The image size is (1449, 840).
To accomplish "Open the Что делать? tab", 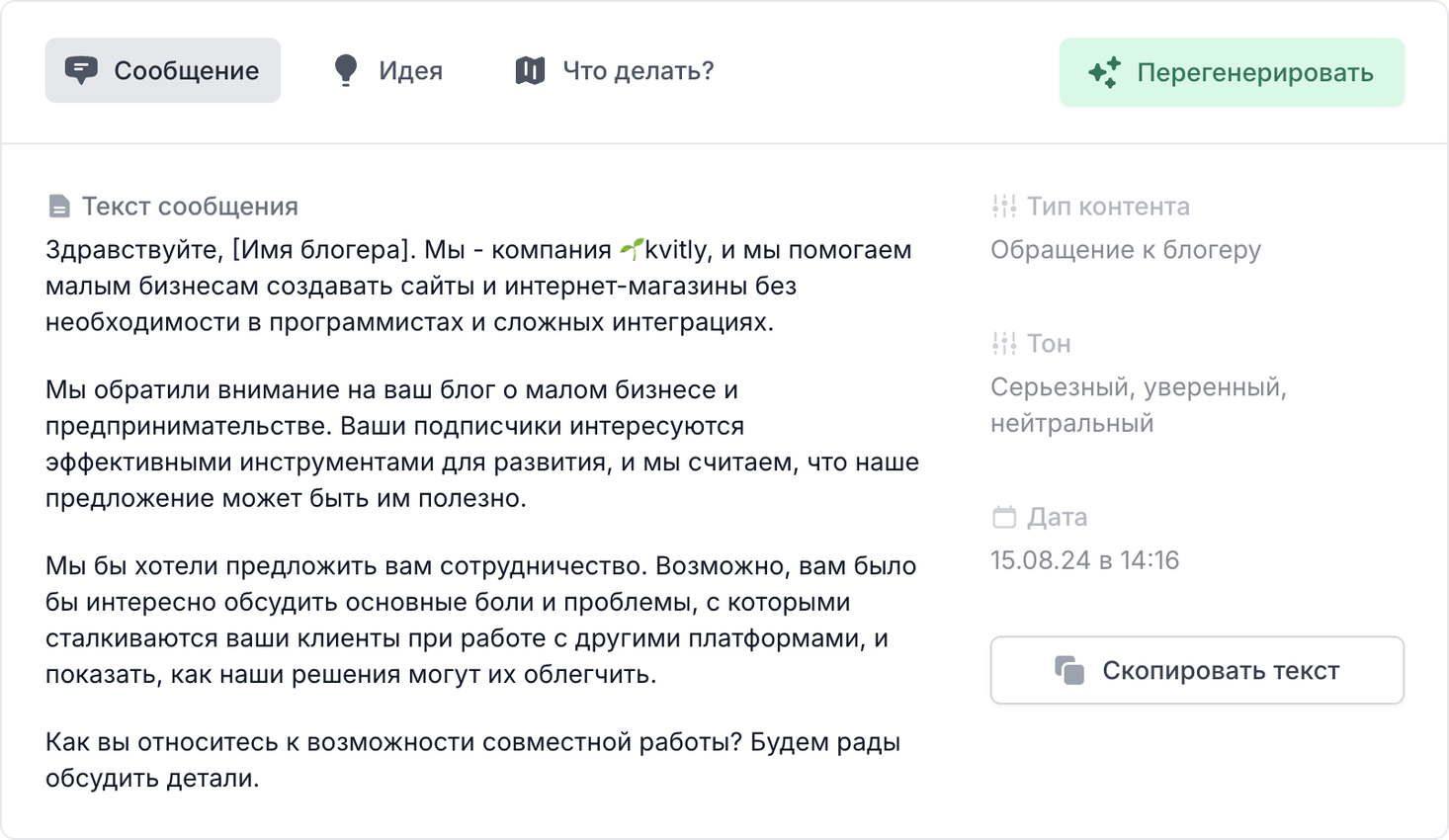I will pyautogui.click(x=614, y=70).
